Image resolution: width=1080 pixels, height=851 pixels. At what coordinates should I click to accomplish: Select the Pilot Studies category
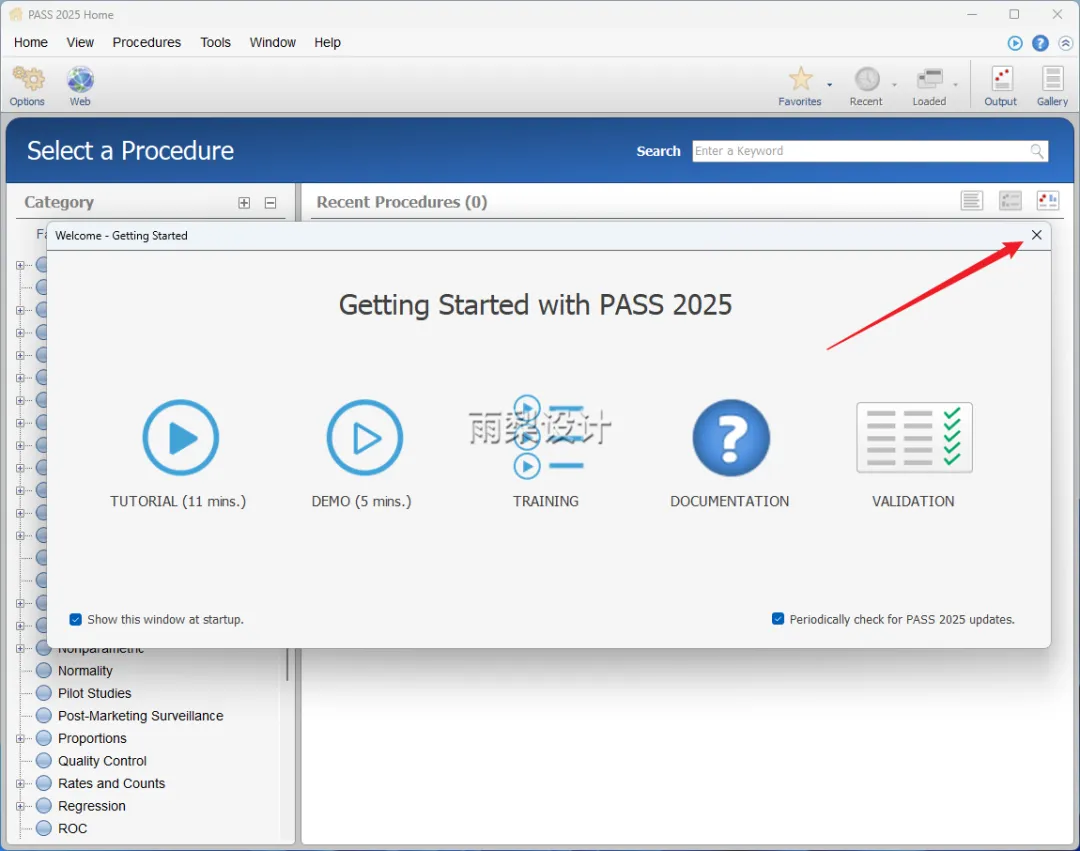pyautogui.click(x=94, y=693)
